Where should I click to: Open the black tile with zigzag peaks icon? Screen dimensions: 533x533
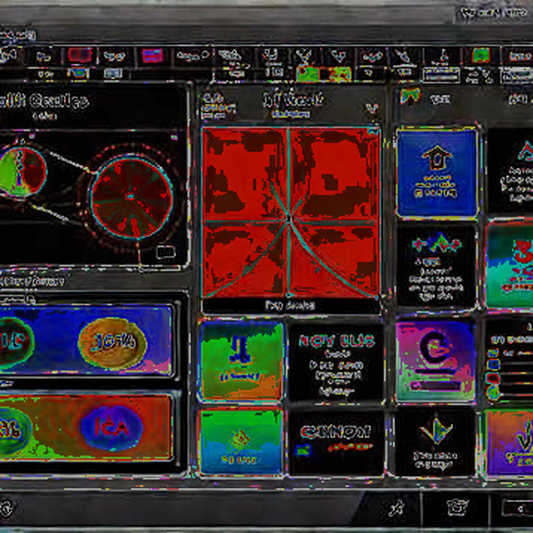[x=436, y=265]
